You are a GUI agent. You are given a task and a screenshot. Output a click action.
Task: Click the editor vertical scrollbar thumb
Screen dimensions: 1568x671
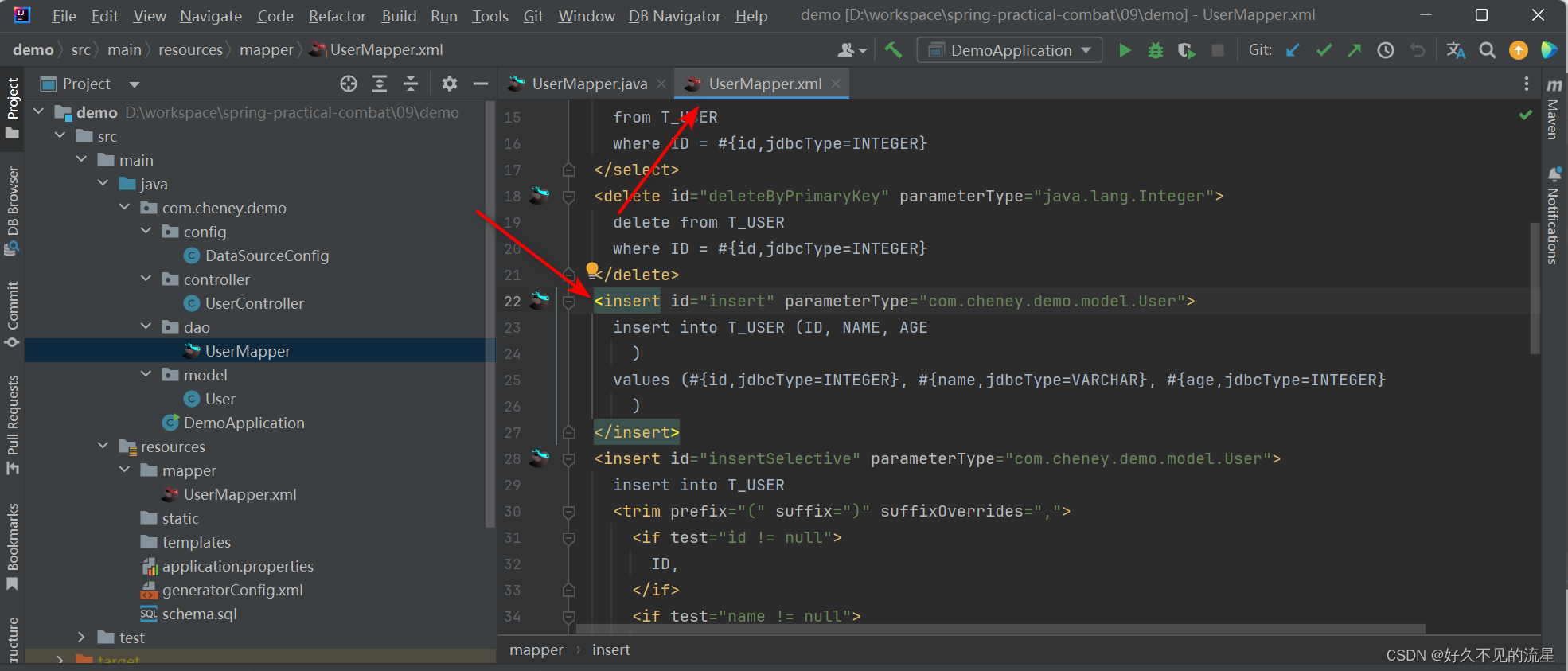tap(1535, 288)
